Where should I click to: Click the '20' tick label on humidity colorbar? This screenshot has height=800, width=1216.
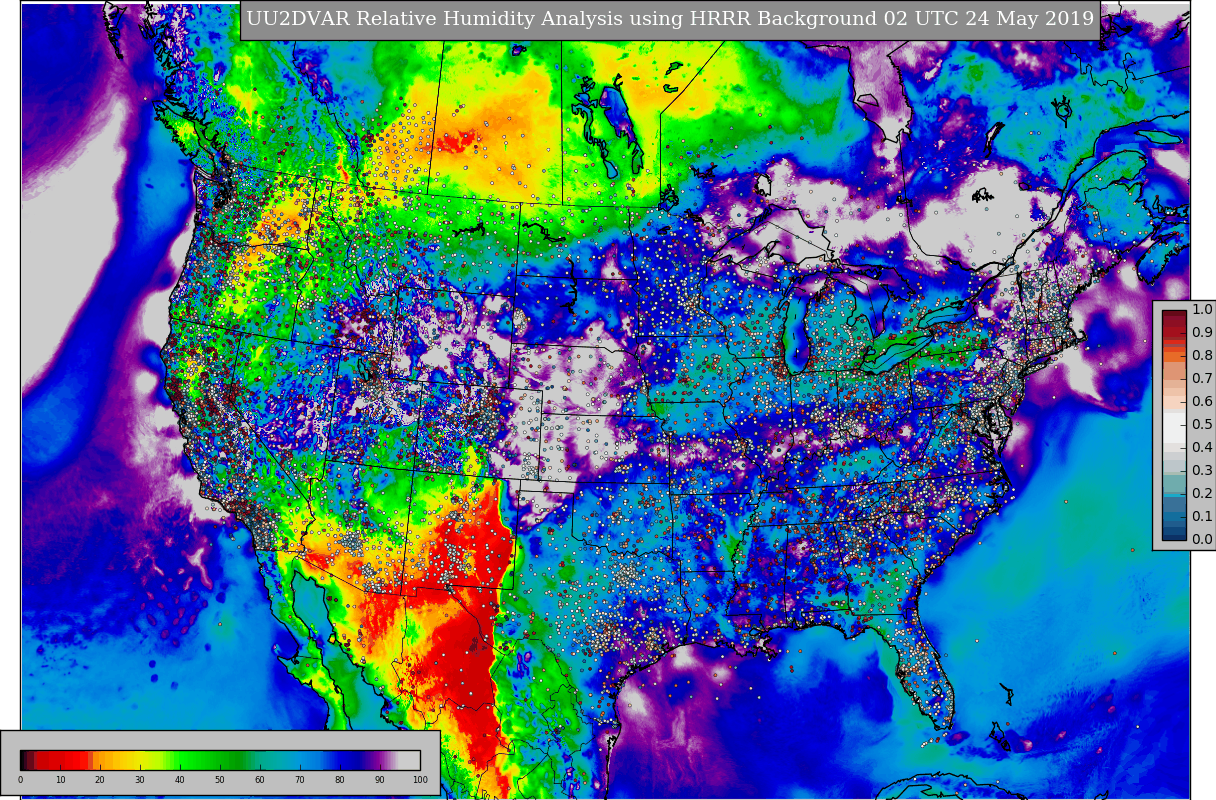(x=100, y=780)
